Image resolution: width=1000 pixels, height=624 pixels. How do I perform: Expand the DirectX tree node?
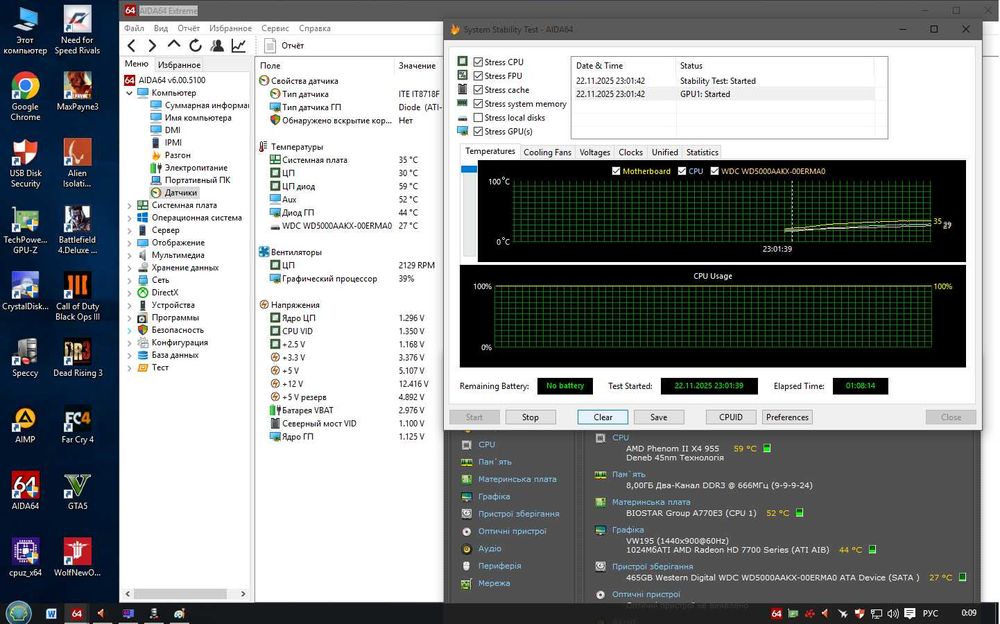click(129, 293)
